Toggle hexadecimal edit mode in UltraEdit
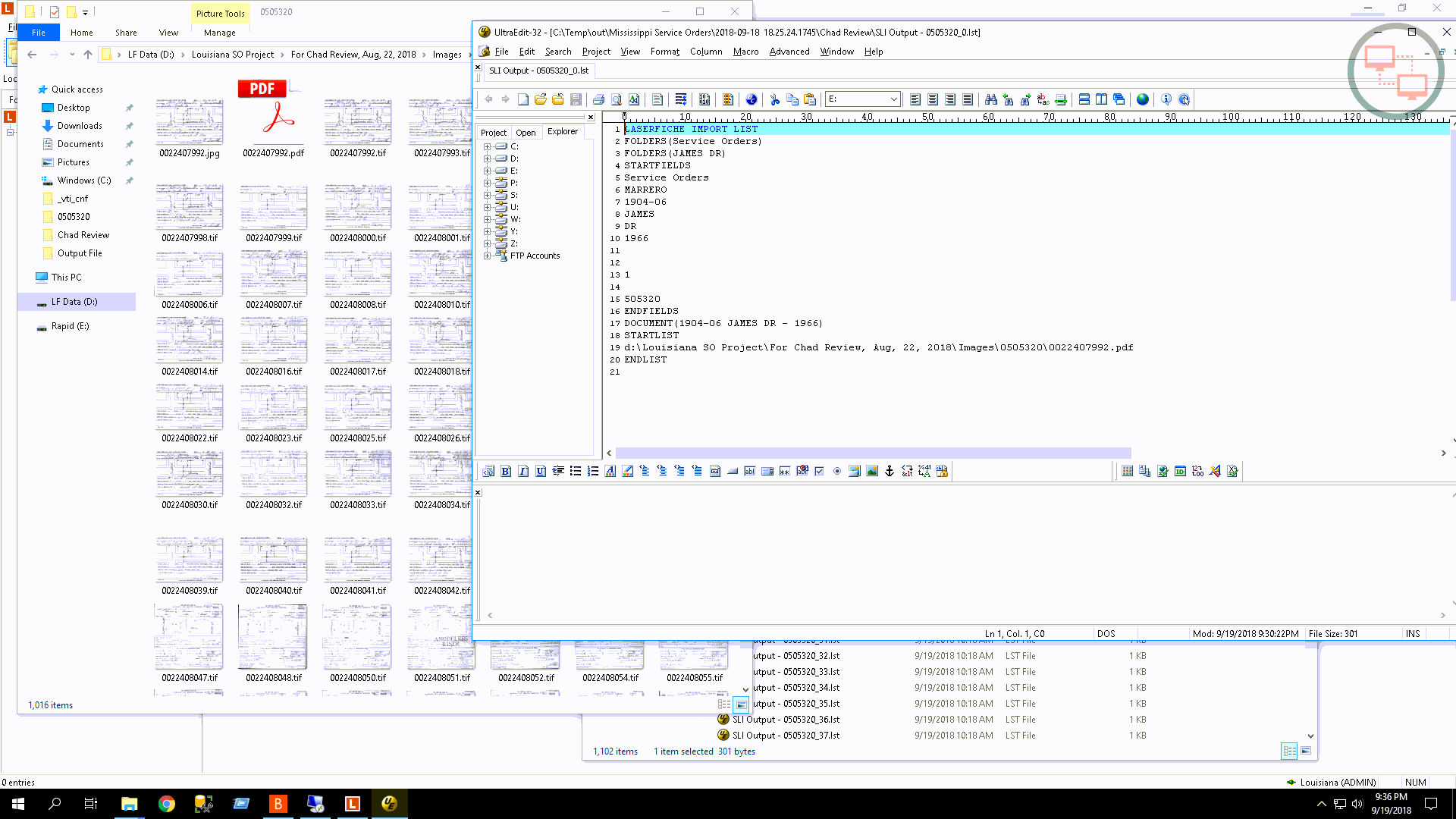This screenshot has height=819, width=1456. coord(704,99)
